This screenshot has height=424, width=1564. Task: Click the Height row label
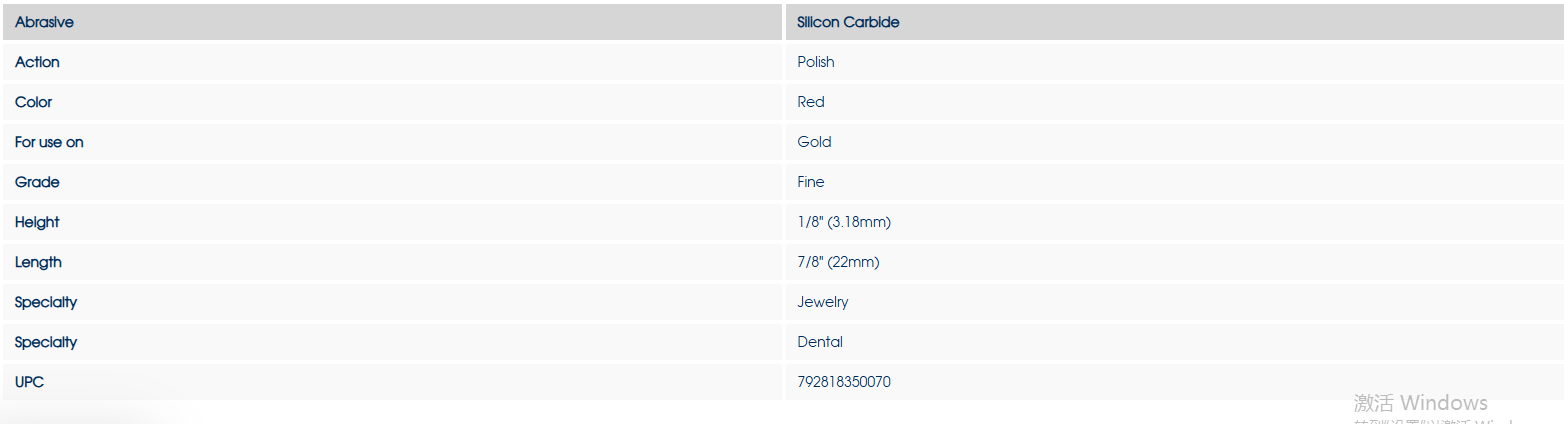[x=37, y=222]
